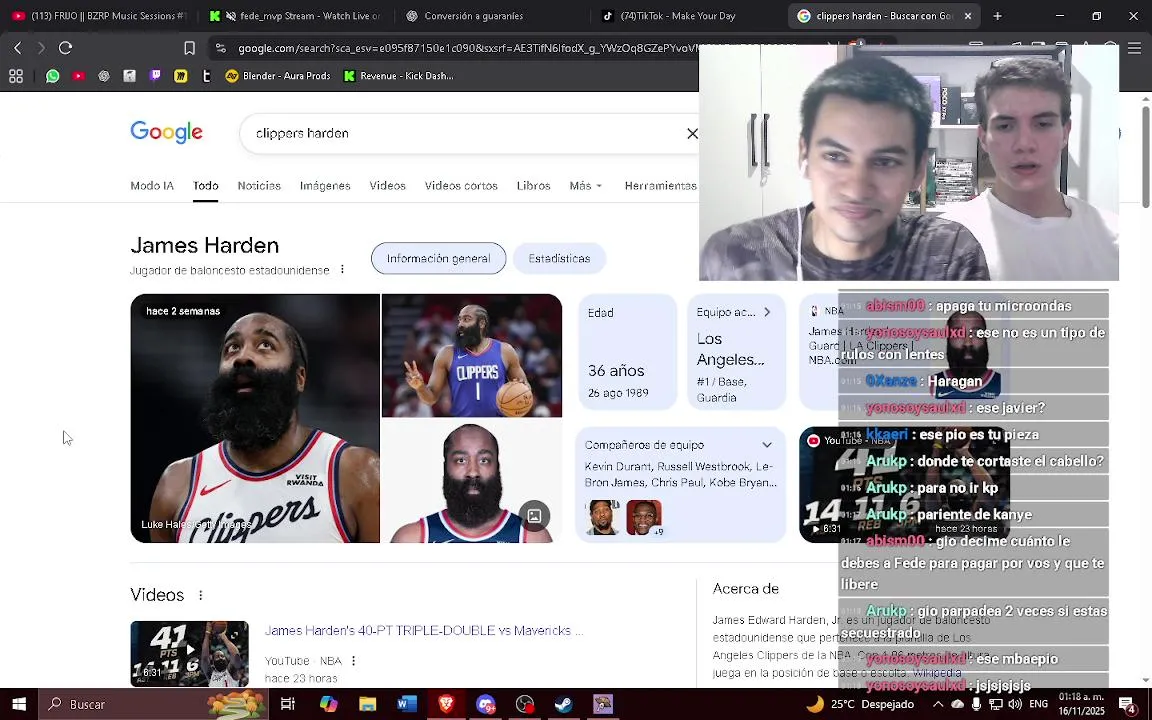Open the Blender - Aura Prods bookmark
This screenshot has width=1152, height=720.
(x=278, y=76)
